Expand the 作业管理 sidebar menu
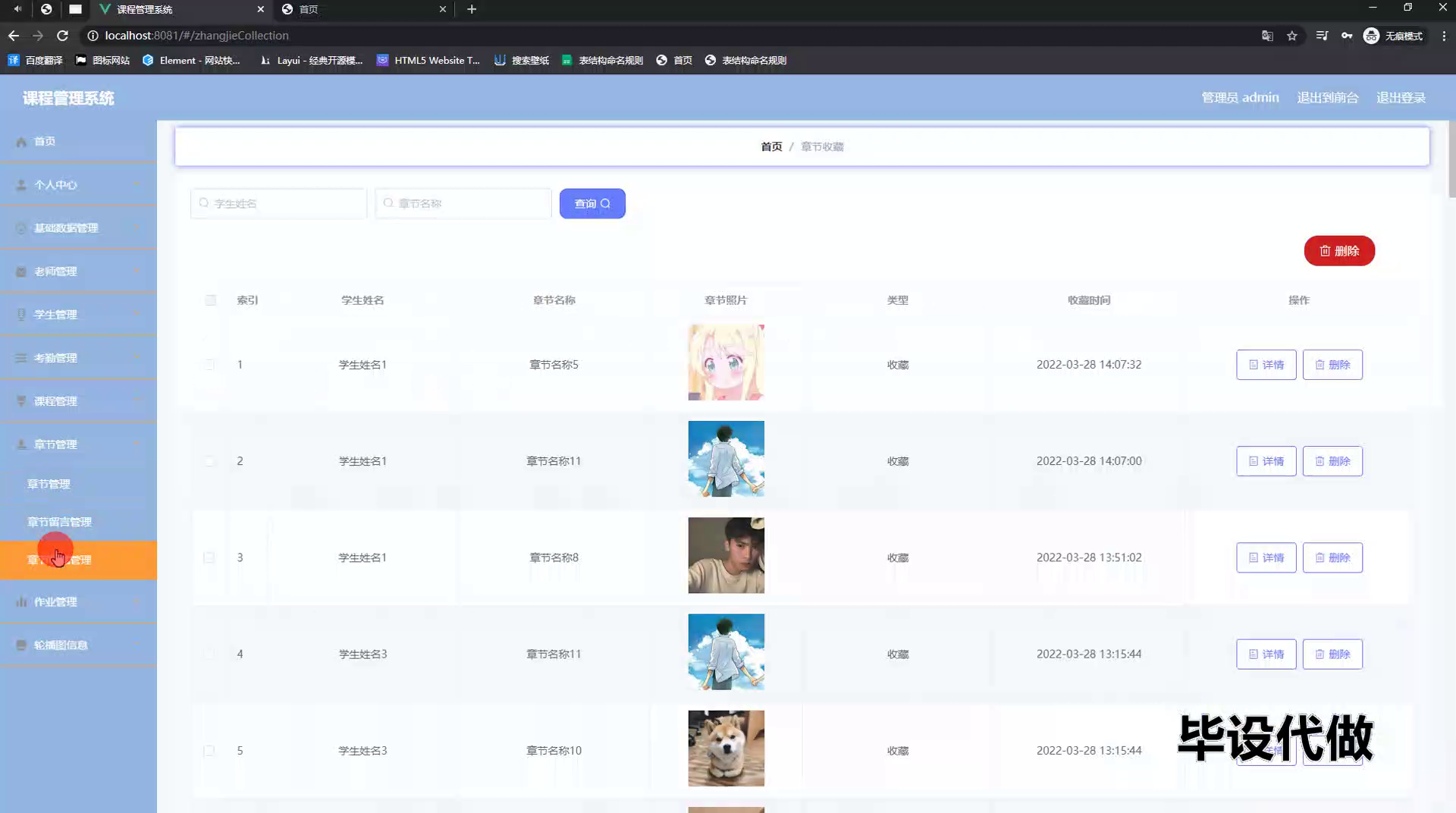This screenshot has width=1456, height=813. 78,601
